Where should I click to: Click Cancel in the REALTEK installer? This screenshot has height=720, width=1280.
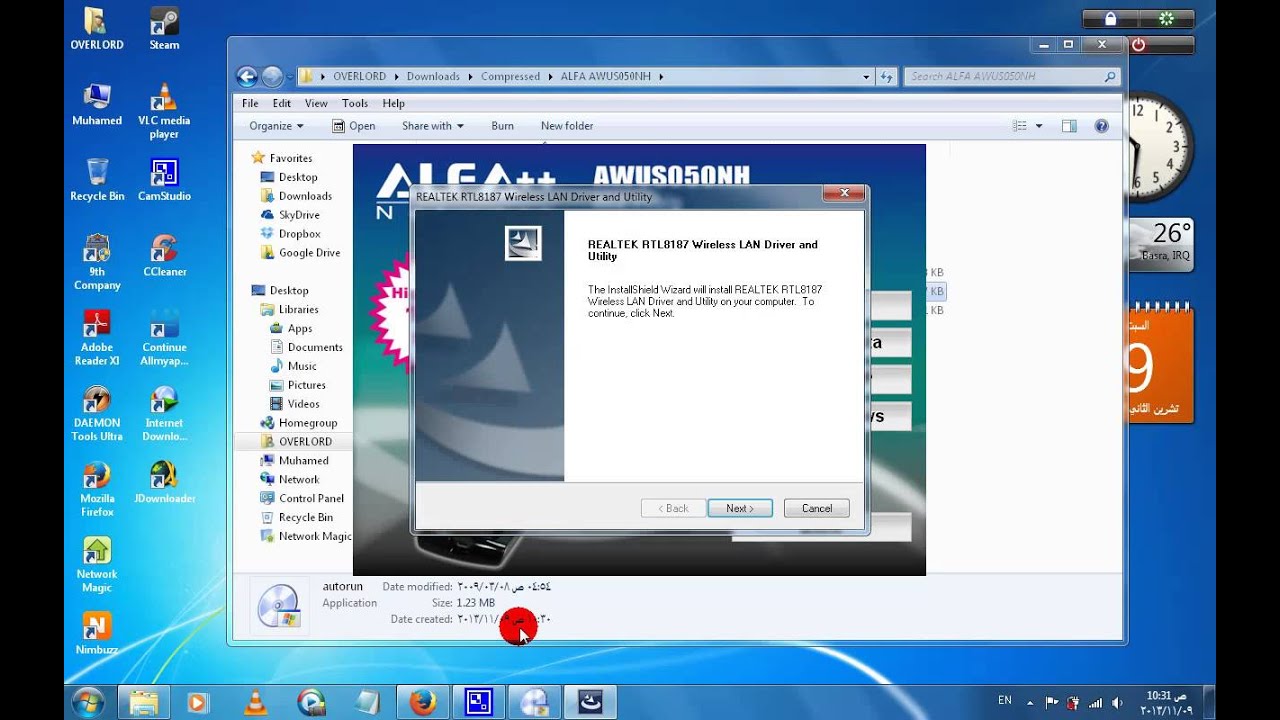817,508
